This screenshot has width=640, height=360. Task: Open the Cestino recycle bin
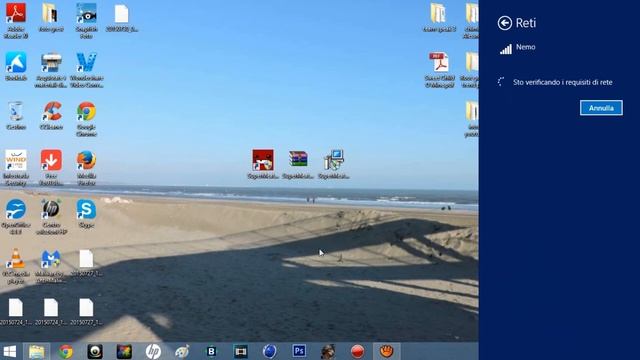[x=16, y=116]
